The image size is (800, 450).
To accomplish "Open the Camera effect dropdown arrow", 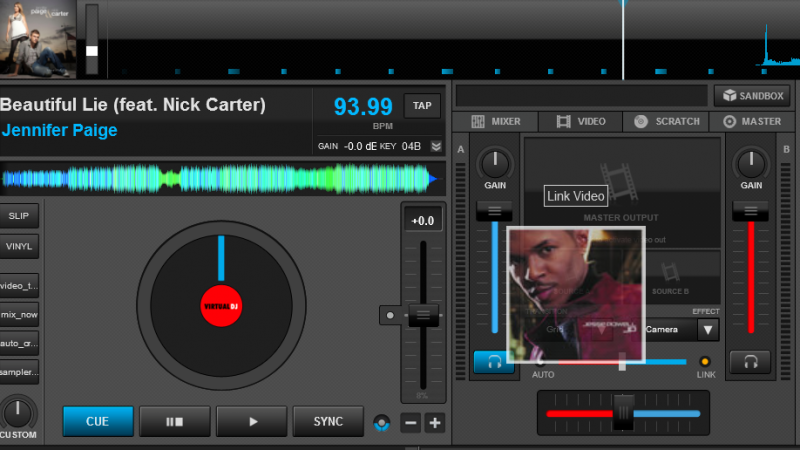I will (x=708, y=330).
